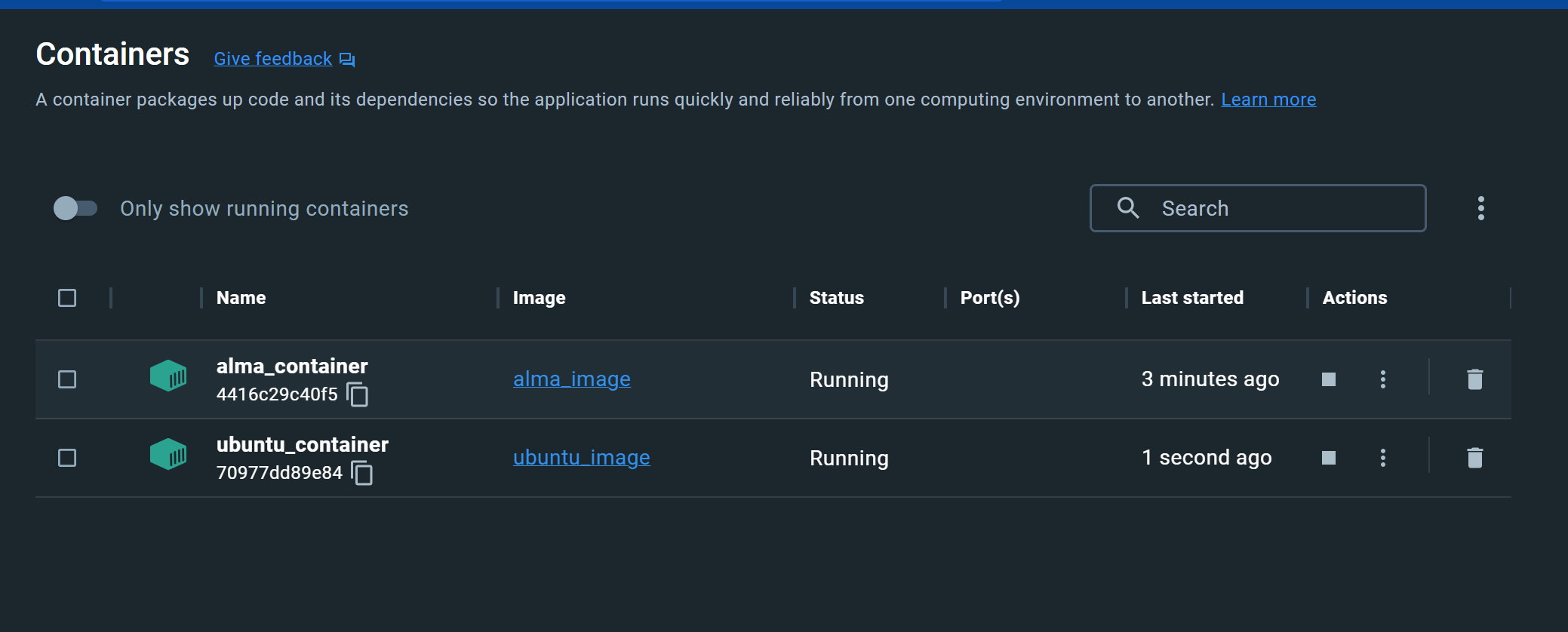Viewport: 1568px width, 632px height.
Task: Open more actions menu for ubuntu_container
Action: point(1382,458)
